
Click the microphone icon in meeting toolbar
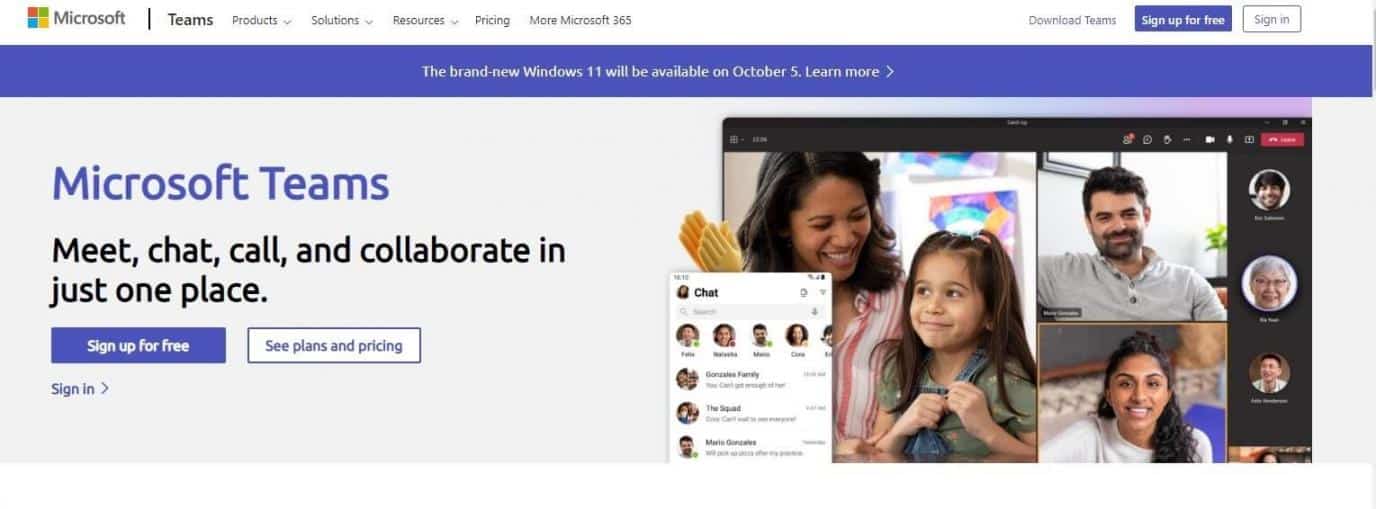[x=1229, y=140]
